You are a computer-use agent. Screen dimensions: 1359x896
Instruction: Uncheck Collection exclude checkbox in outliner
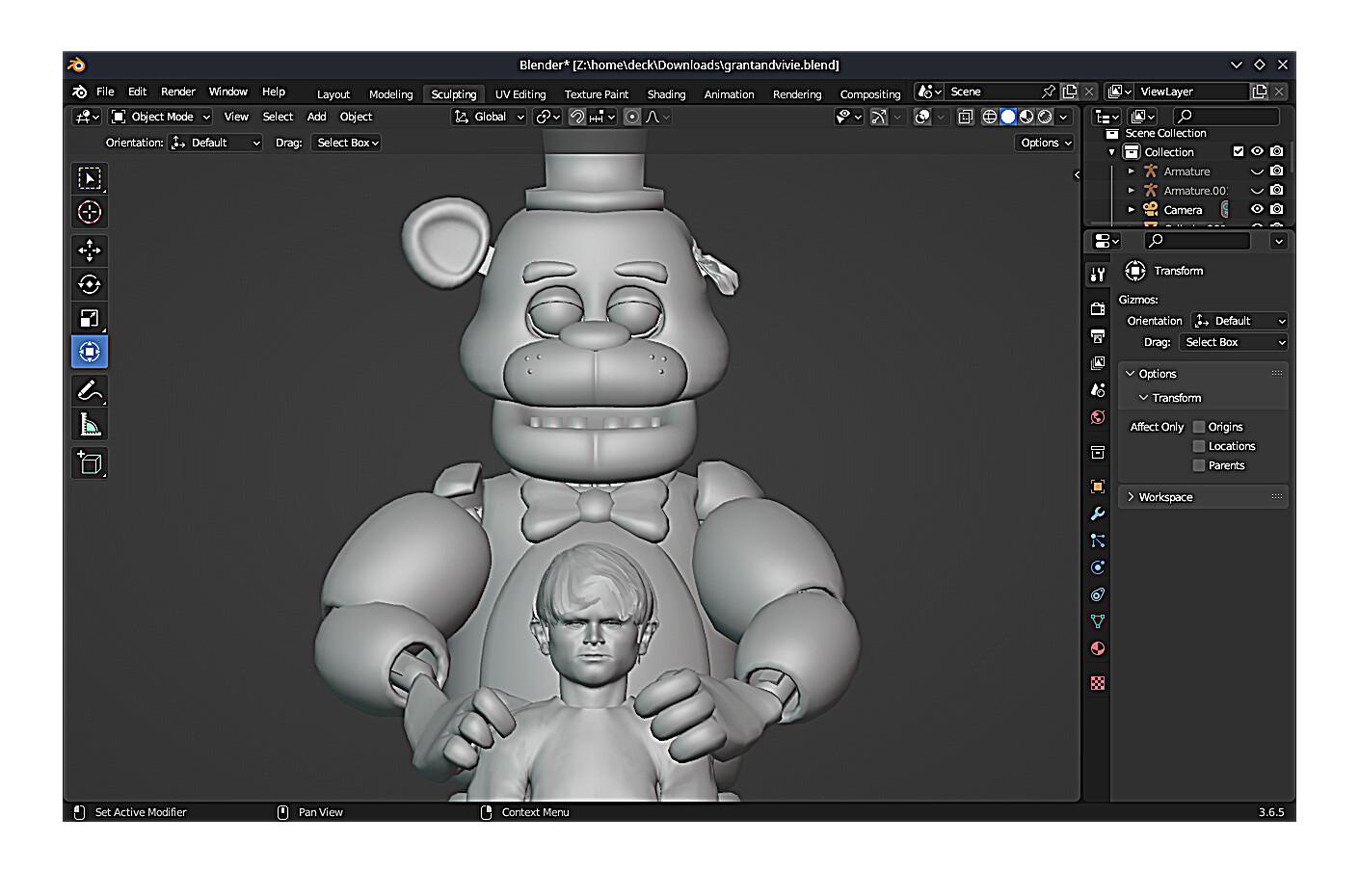click(1239, 151)
